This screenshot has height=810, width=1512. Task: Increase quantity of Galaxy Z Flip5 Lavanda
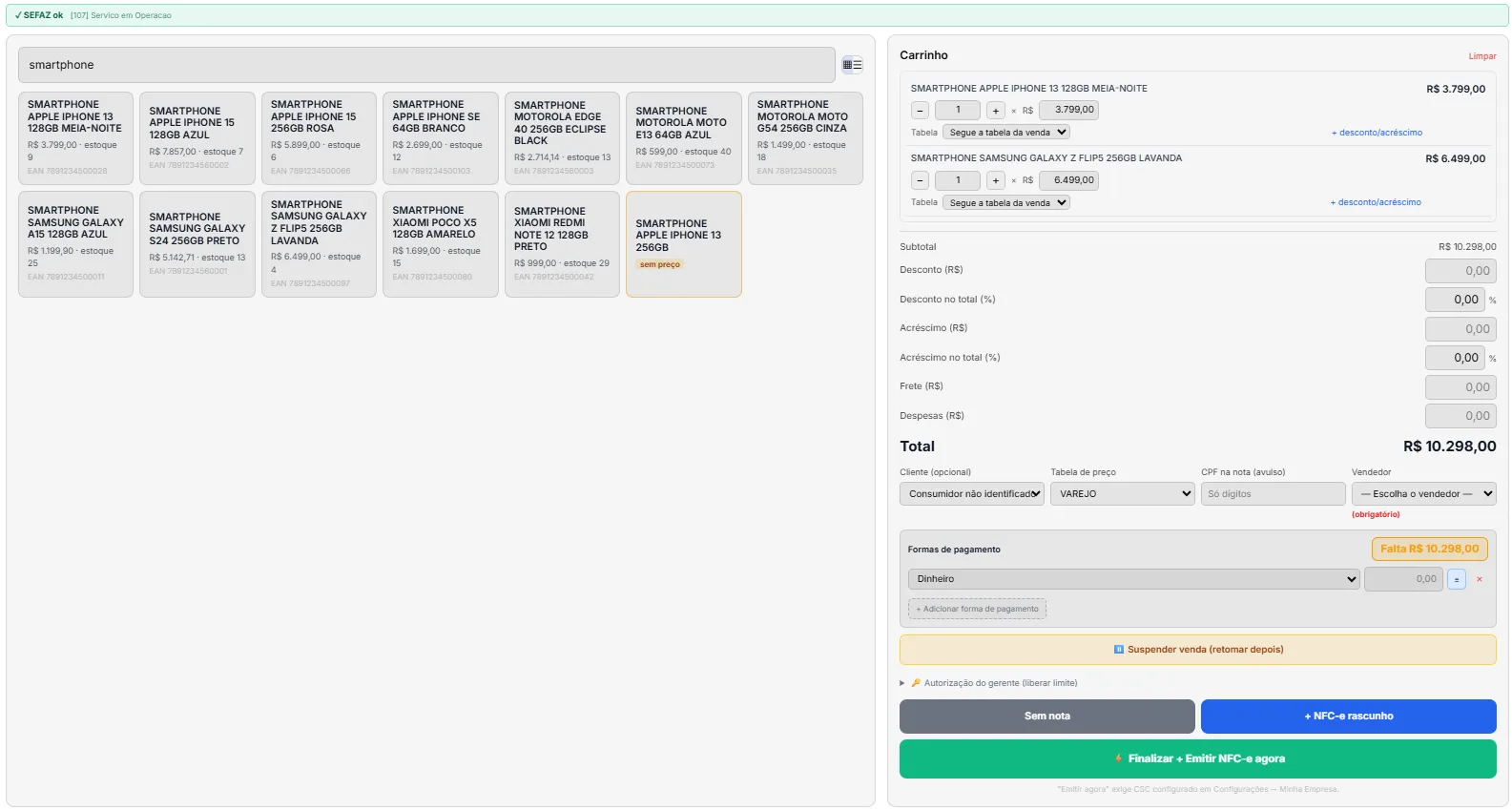(995, 180)
